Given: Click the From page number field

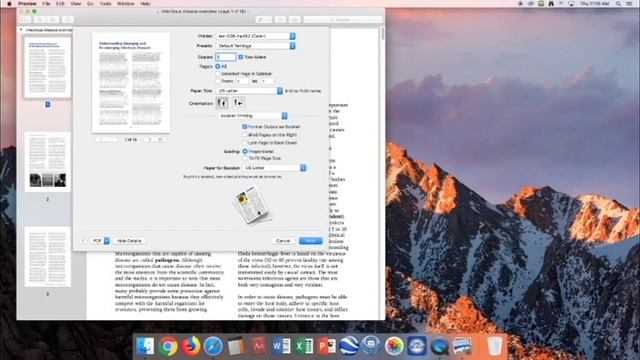Looking at the screenshot, I should tap(242, 81).
